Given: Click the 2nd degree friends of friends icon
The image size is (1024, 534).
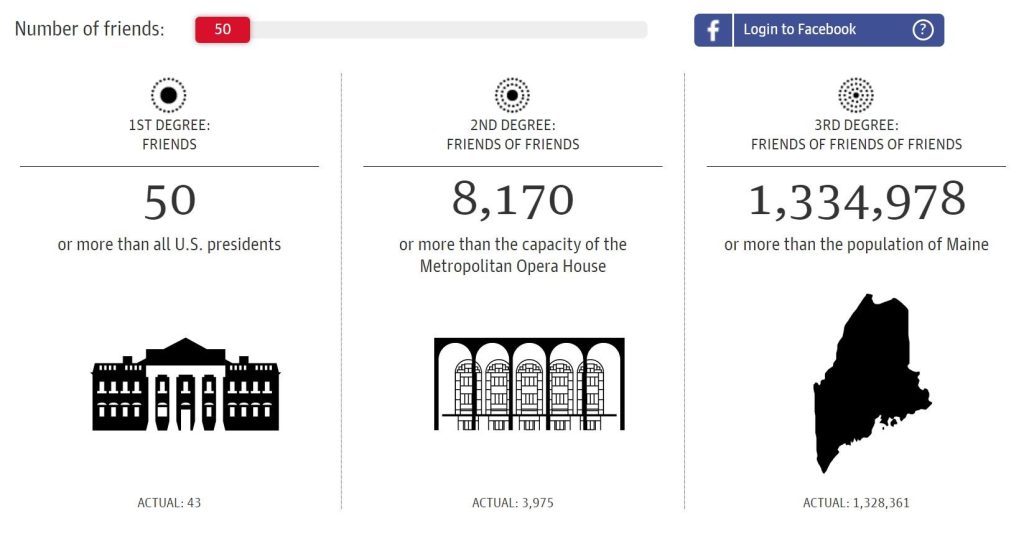Looking at the screenshot, I should 512,95.
